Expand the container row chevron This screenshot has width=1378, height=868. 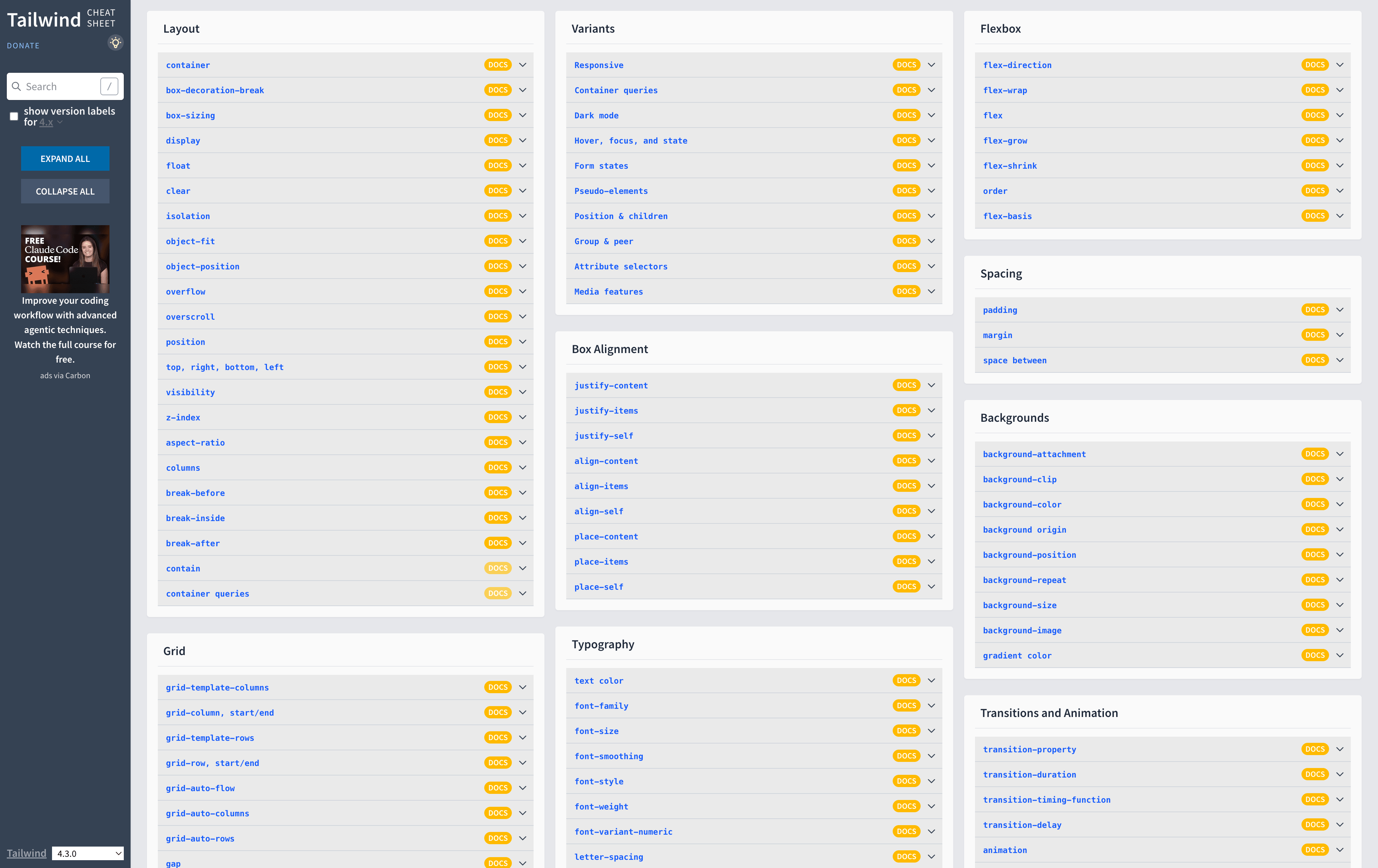click(522, 65)
